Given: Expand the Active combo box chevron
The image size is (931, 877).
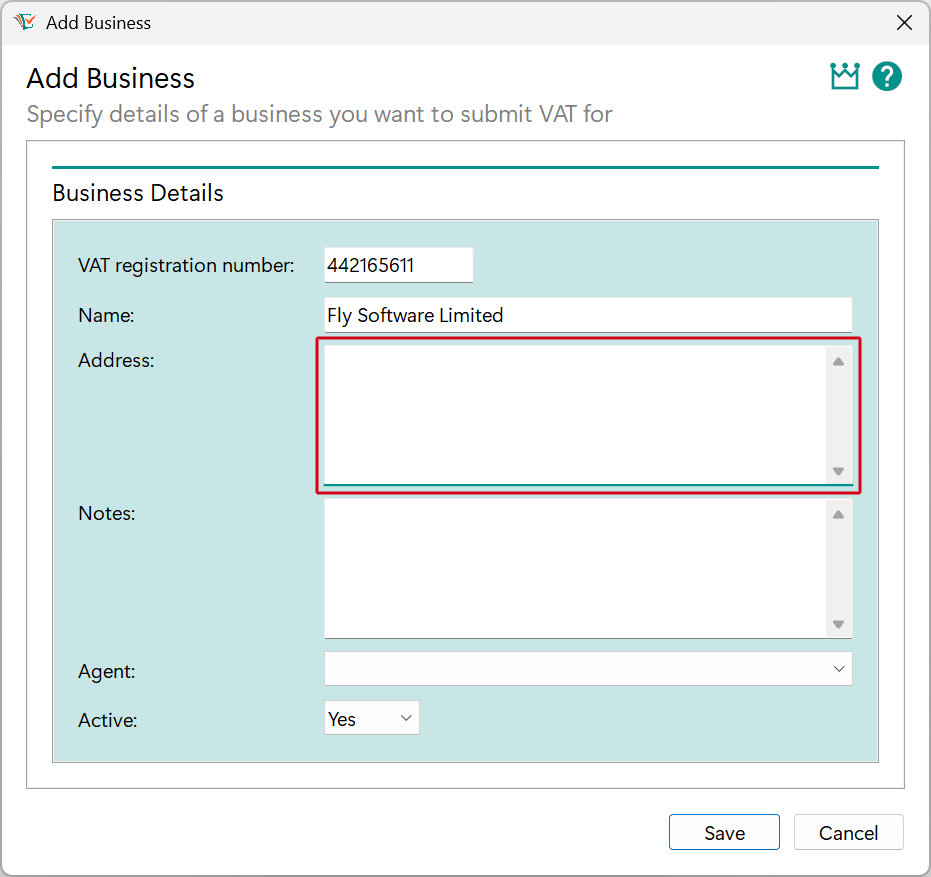Looking at the screenshot, I should pos(404,717).
